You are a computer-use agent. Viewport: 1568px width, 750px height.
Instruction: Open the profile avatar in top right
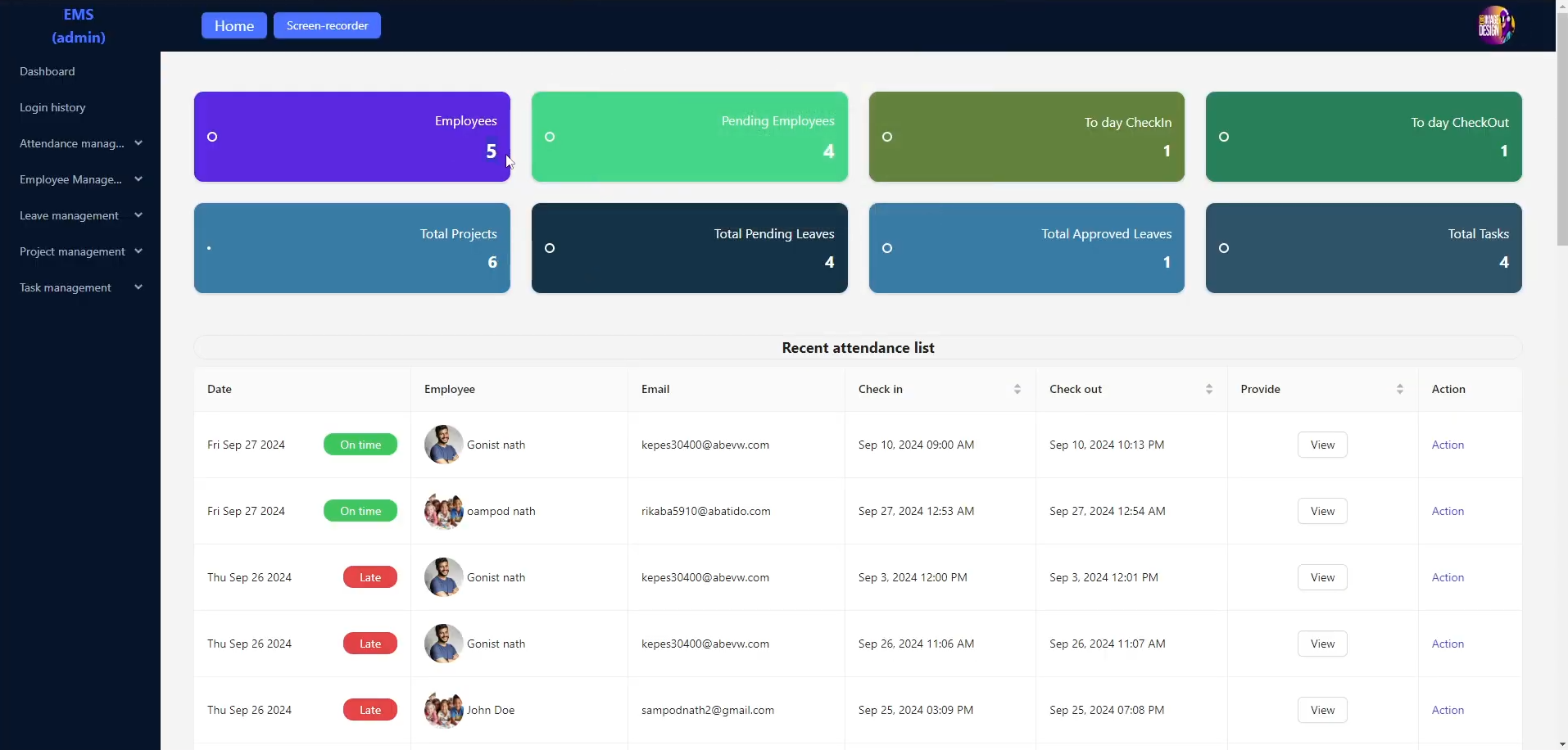pos(1498,25)
